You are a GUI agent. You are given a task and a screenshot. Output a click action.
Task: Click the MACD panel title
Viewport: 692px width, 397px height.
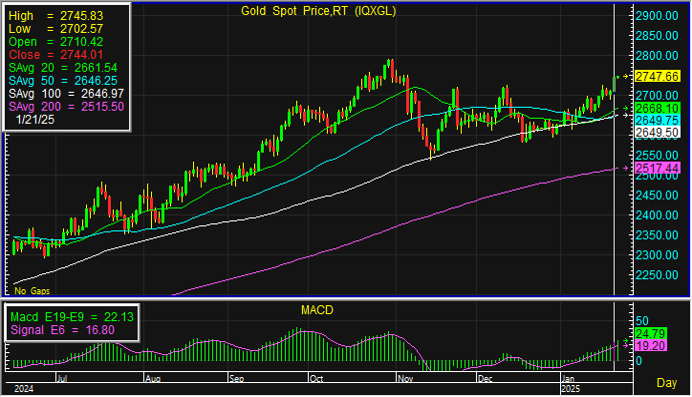[x=317, y=310]
